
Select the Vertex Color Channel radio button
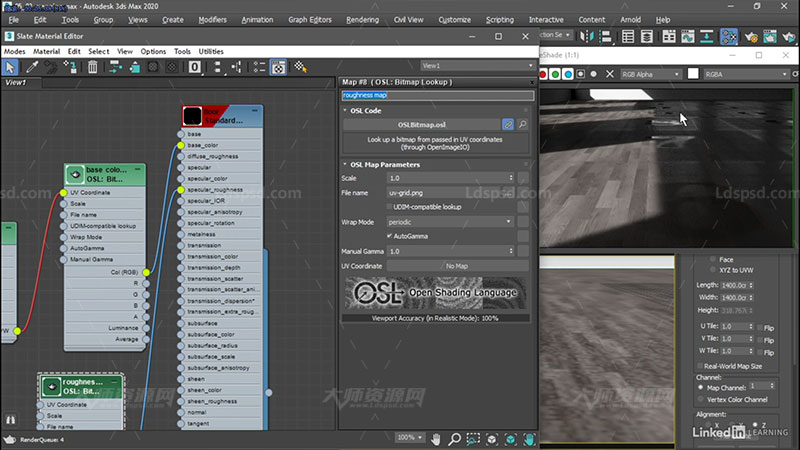[701, 399]
